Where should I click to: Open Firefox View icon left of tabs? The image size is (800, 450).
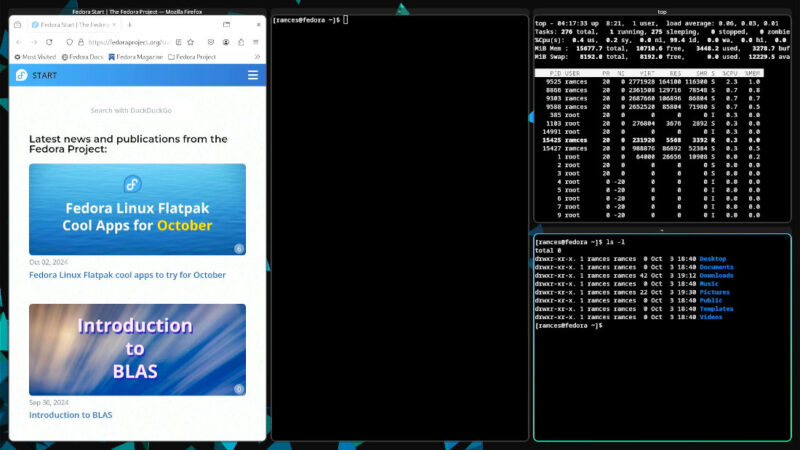pos(18,24)
